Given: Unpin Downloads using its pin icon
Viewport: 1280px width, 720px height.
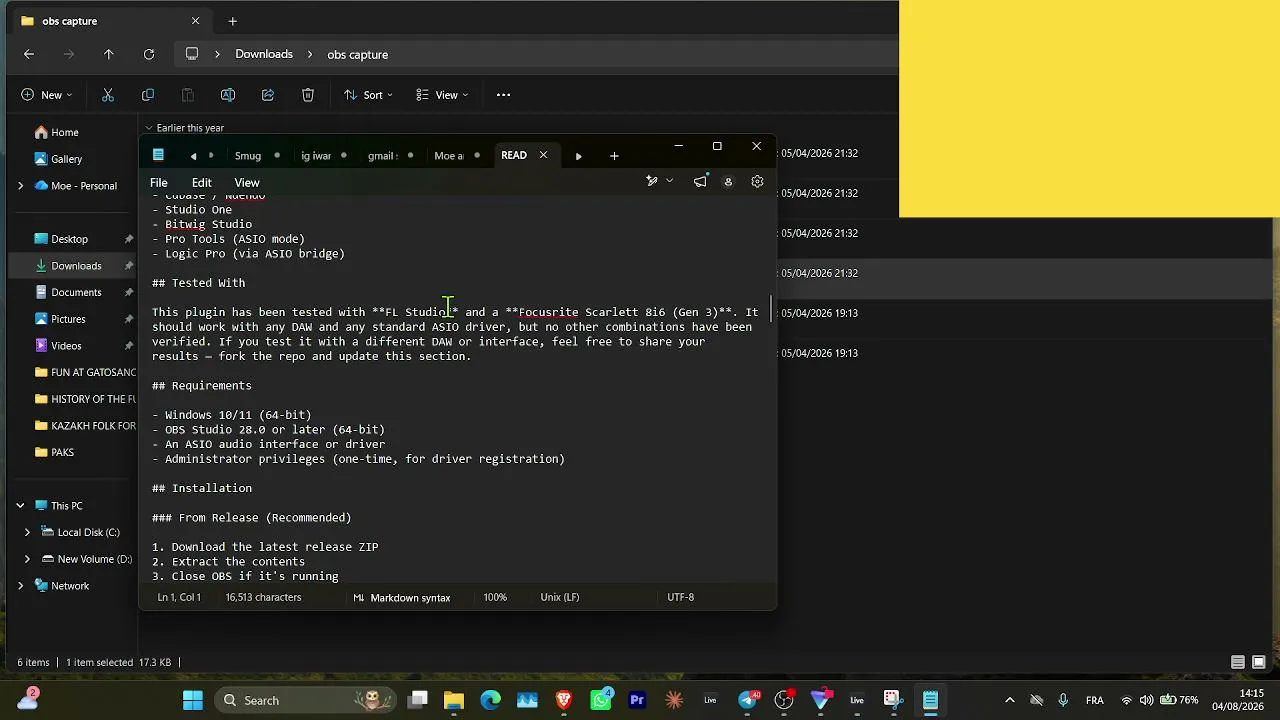Looking at the screenshot, I should click(129, 266).
